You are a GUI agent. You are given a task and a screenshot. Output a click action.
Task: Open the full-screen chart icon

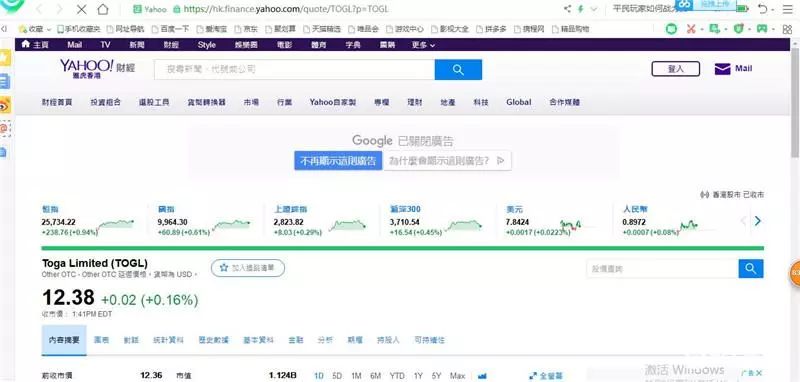533,376
